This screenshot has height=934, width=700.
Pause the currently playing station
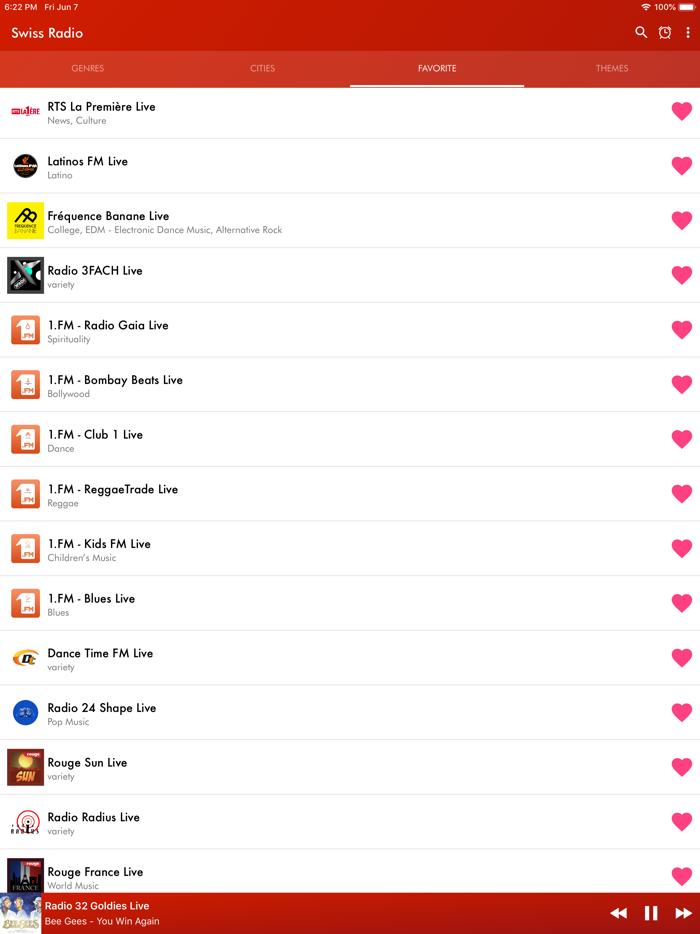[x=651, y=913]
